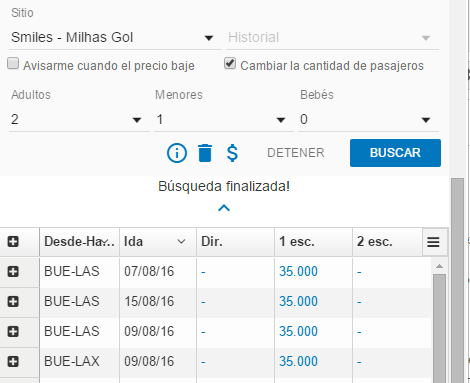The height and width of the screenshot is (383, 470).
Task: Click the 35.000 price for BUE-LAX
Action: click(298, 362)
